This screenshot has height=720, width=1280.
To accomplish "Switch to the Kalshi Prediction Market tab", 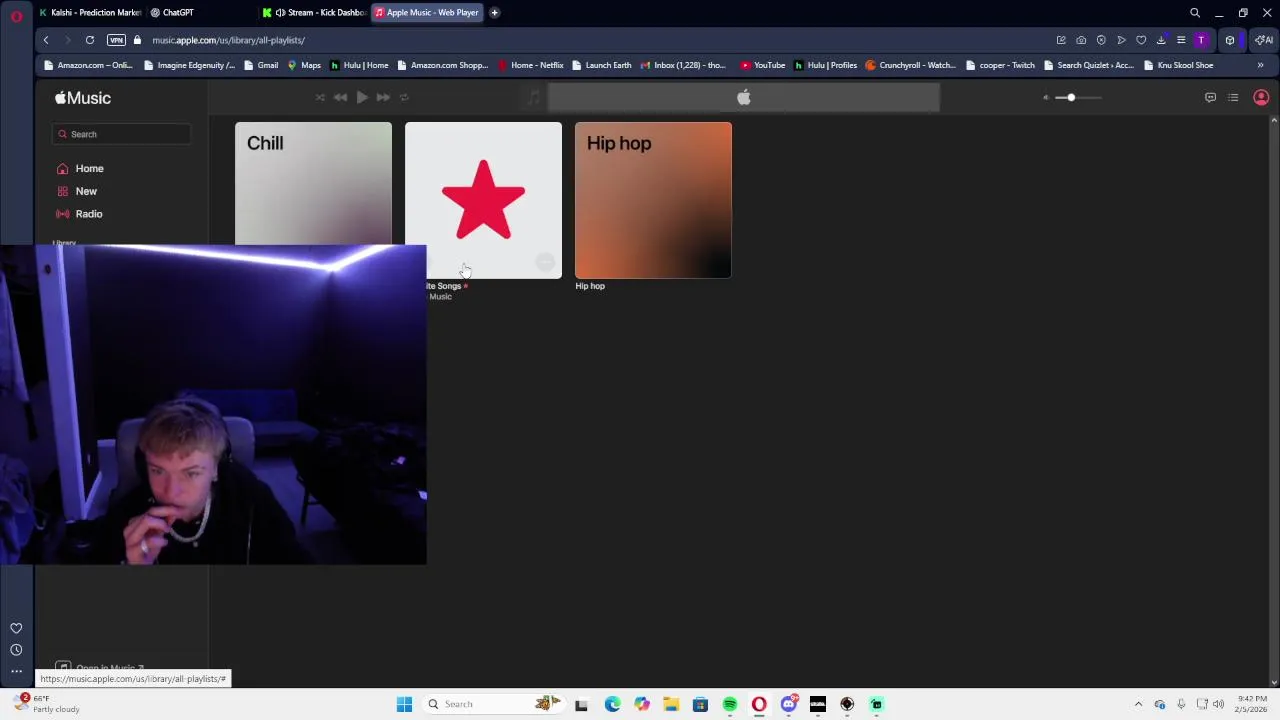I will click(90, 12).
